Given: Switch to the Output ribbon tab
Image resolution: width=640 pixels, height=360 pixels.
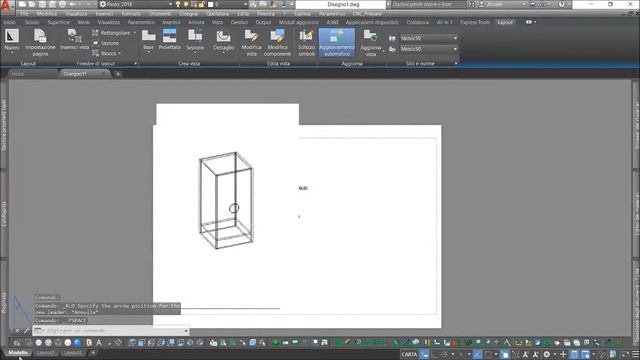Looking at the screenshot, I should tap(263, 22).
